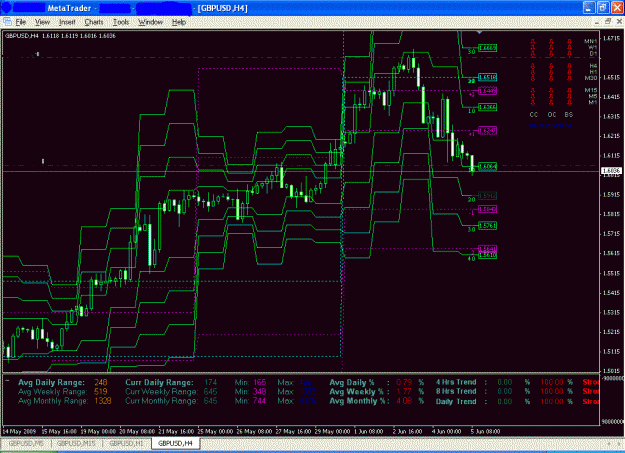Click the Avg Daily % value 0.79

[404, 382]
